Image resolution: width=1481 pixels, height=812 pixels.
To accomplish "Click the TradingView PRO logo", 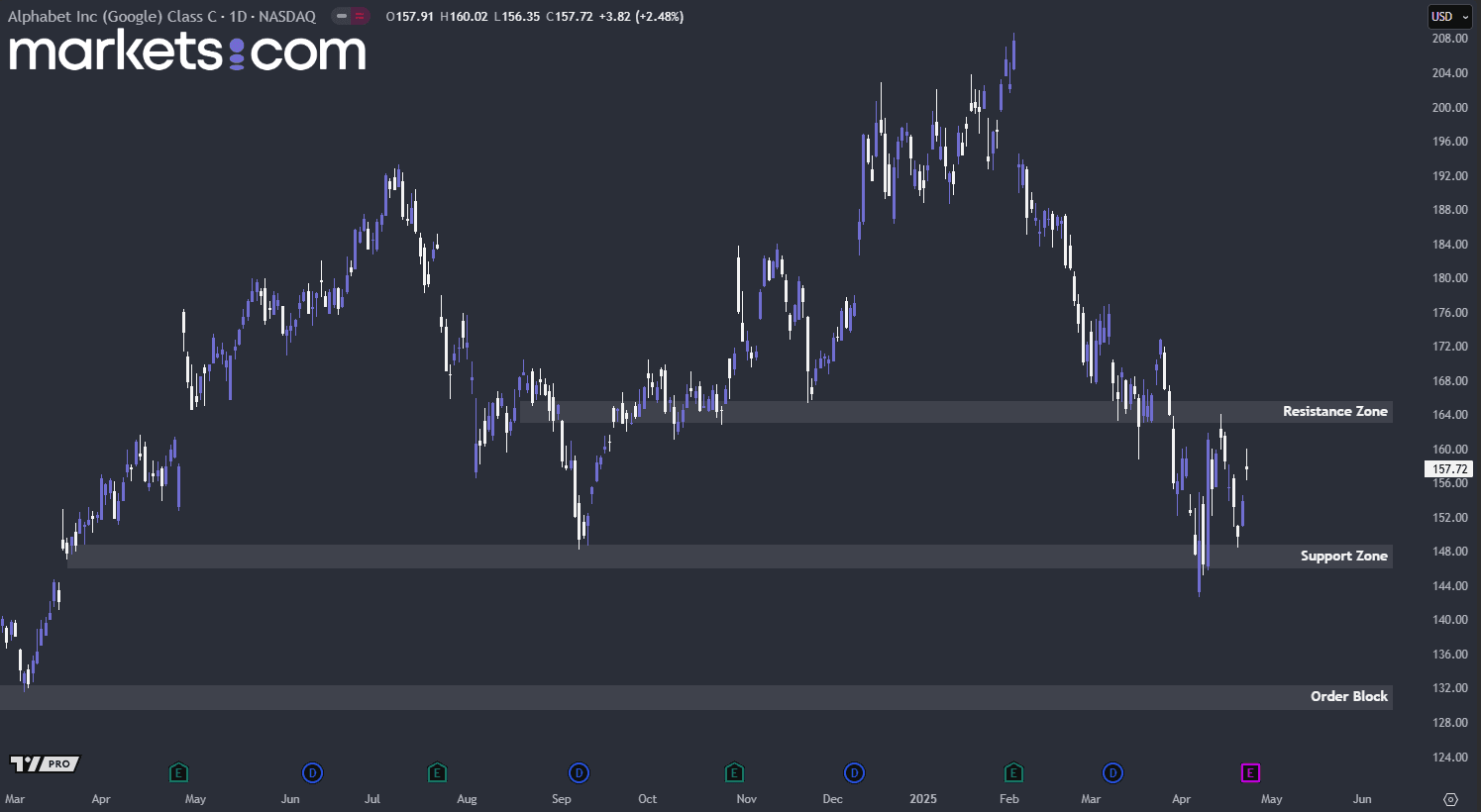I will 45,763.
